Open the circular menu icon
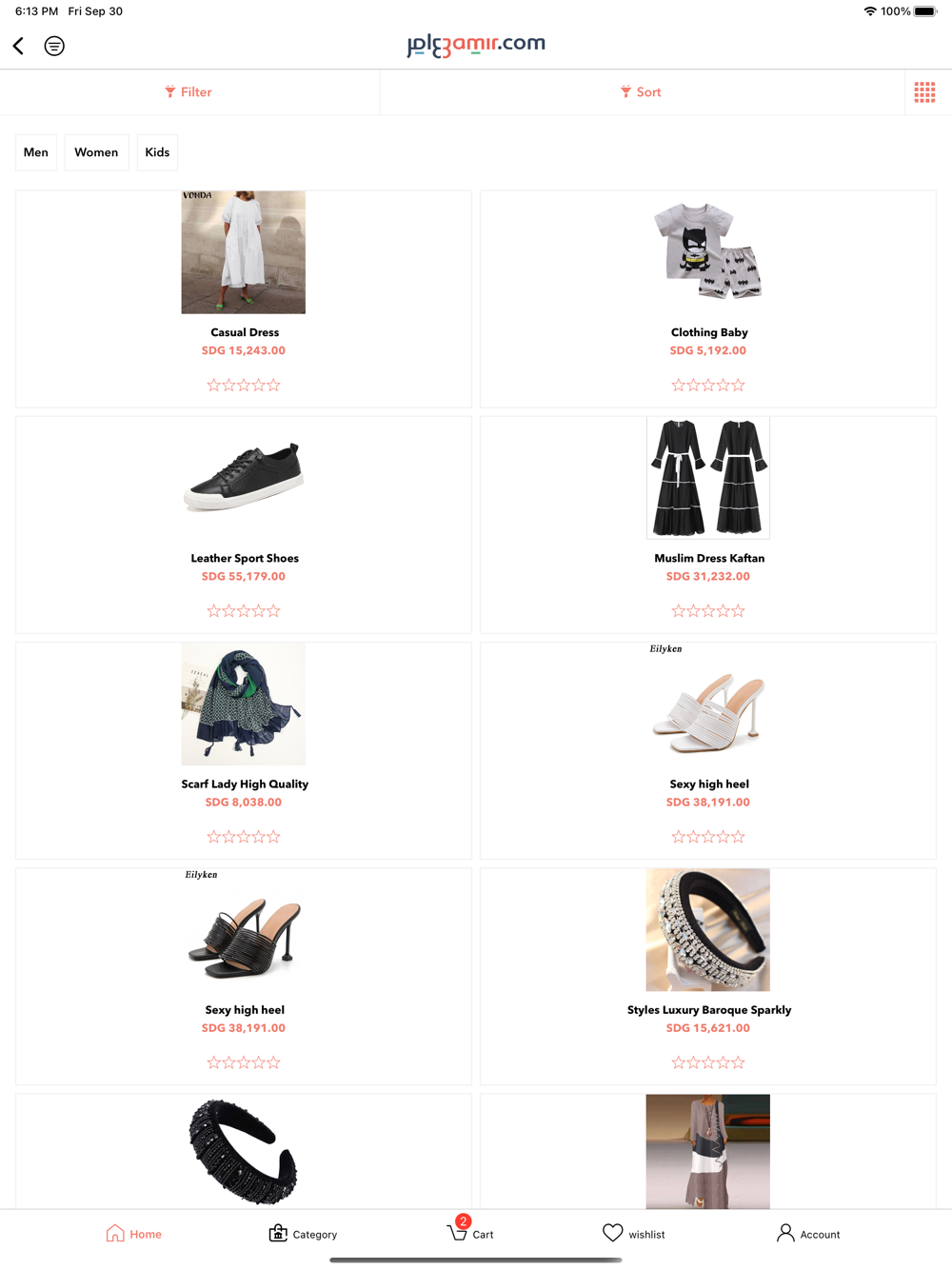The image size is (952, 1270). tap(54, 46)
